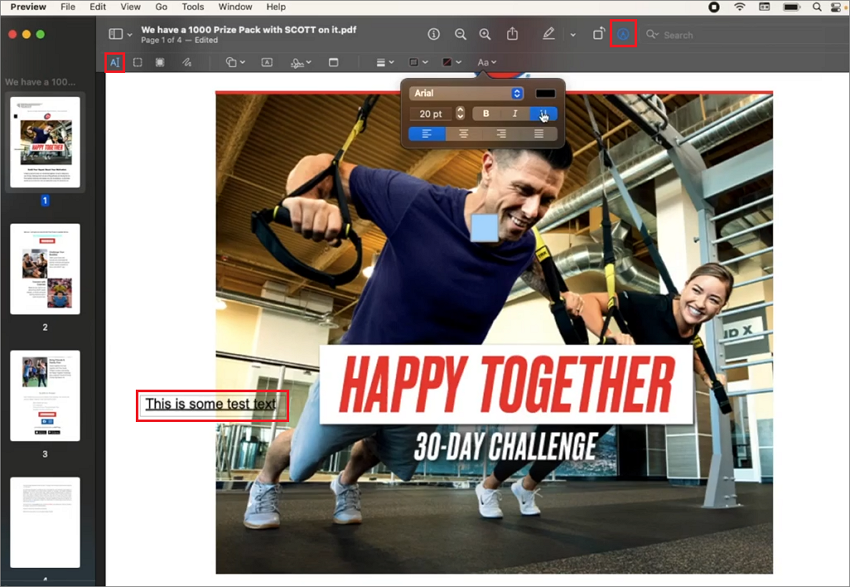The width and height of the screenshot is (850, 587).
Task: Open the Share button
Action: click(512, 34)
